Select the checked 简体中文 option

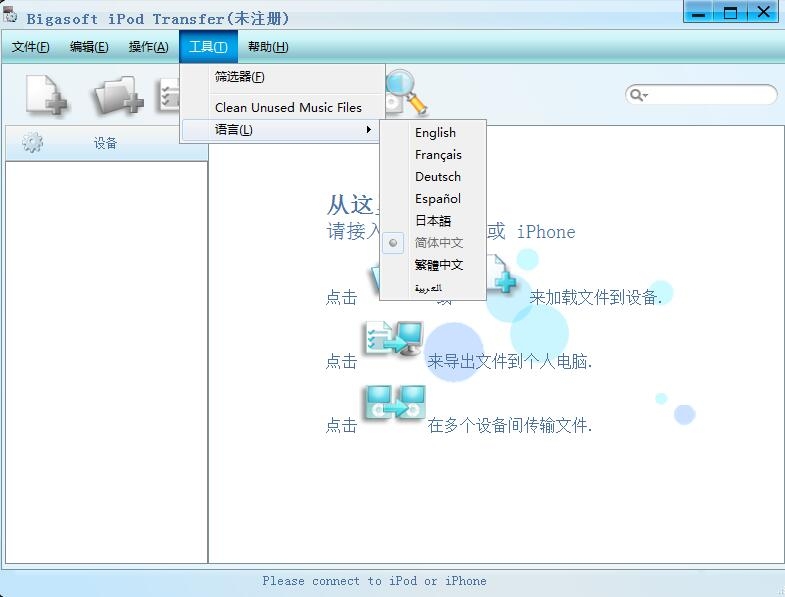point(433,243)
